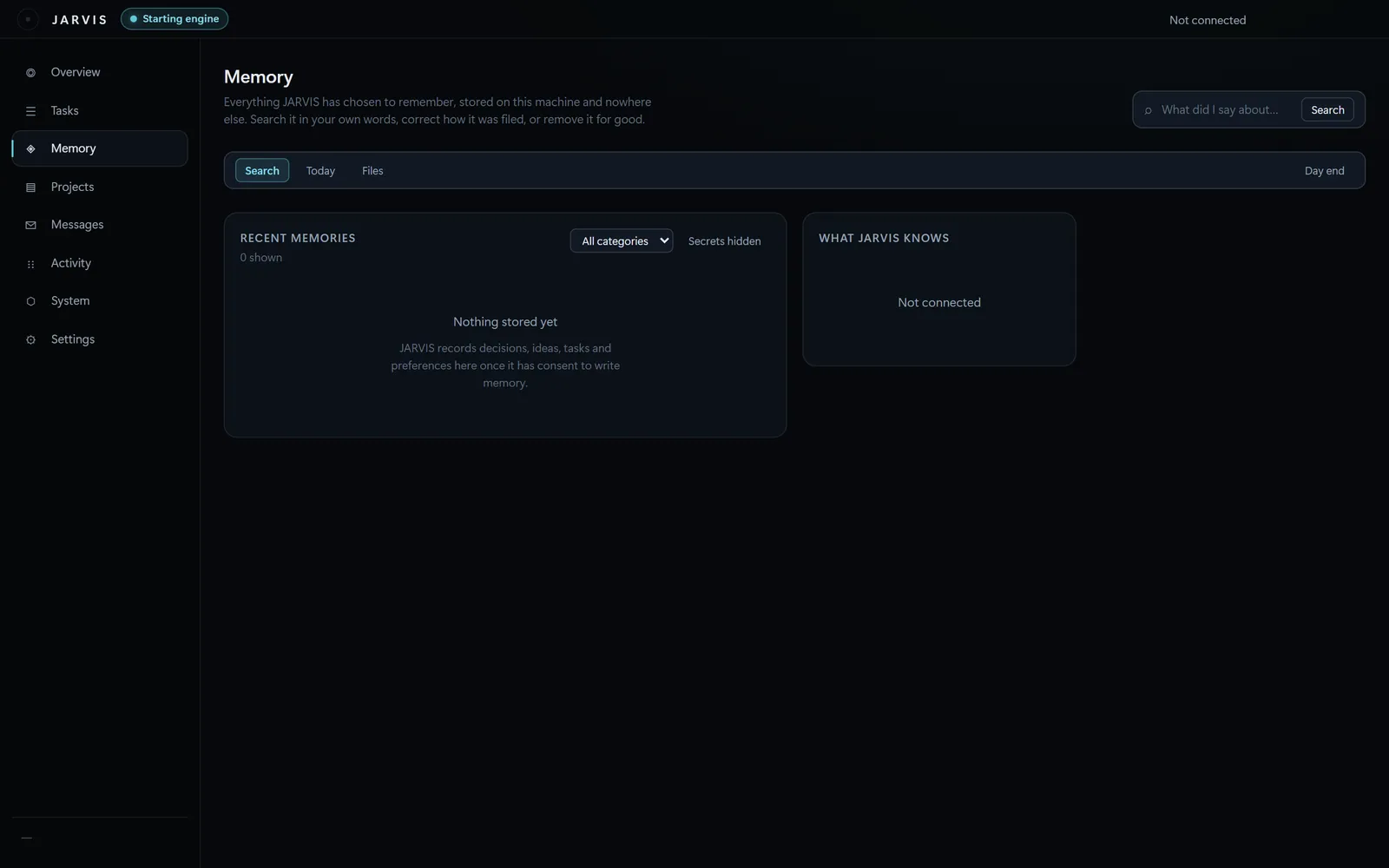Image resolution: width=1389 pixels, height=868 pixels.
Task: Open Projects via its sidebar icon
Action: click(30, 187)
